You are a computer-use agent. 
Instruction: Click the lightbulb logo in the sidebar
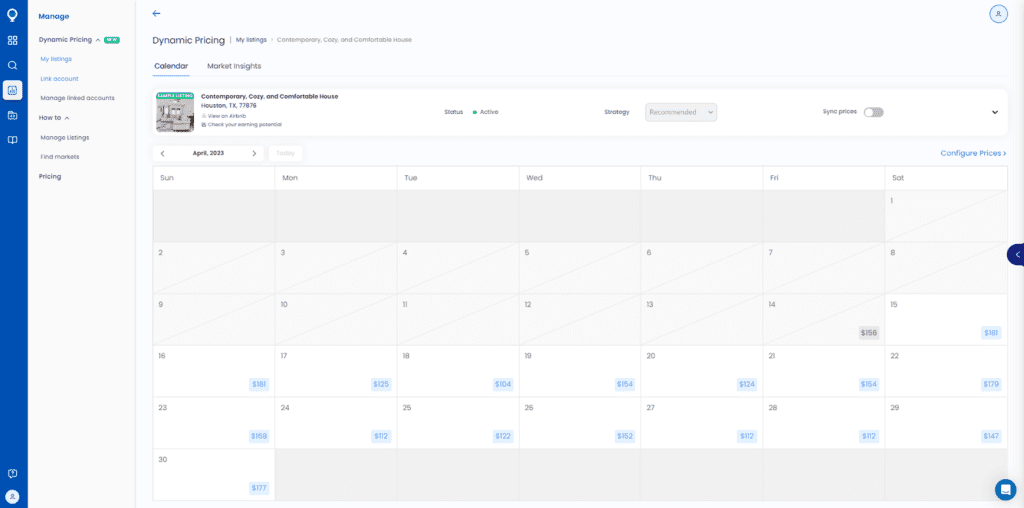12,15
